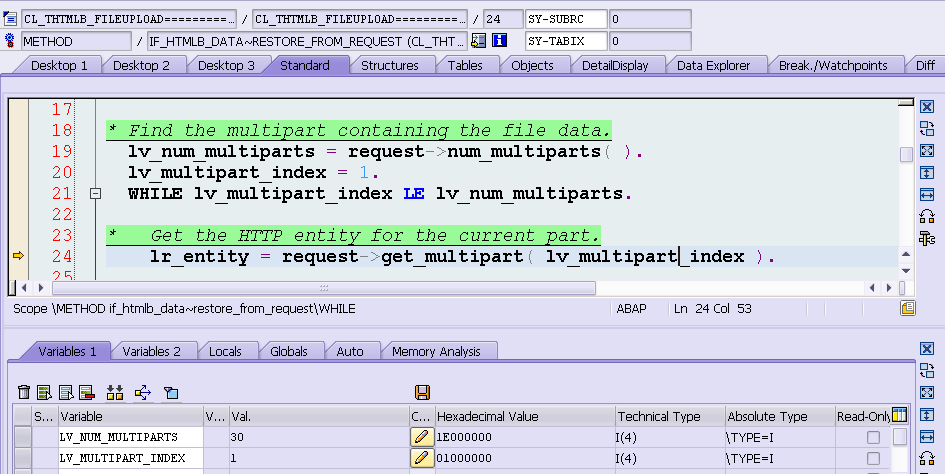Click the vertical maximize icon beside source editor
The height and width of the screenshot is (474, 945).
tap(927, 172)
